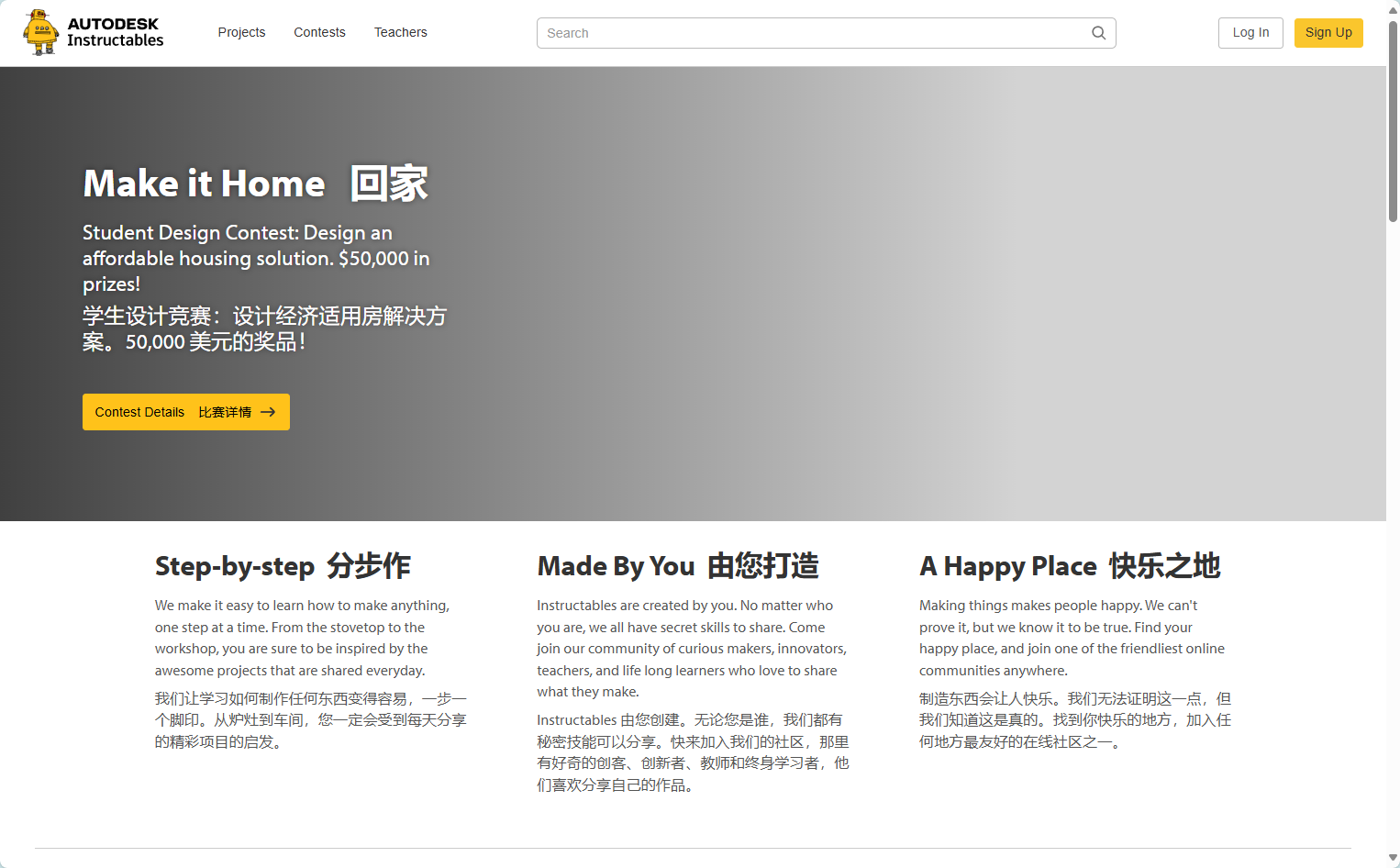The width and height of the screenshot is (1400, 868).
Task: Click the Instructables robot logo icon
Action: click(40, 33)
